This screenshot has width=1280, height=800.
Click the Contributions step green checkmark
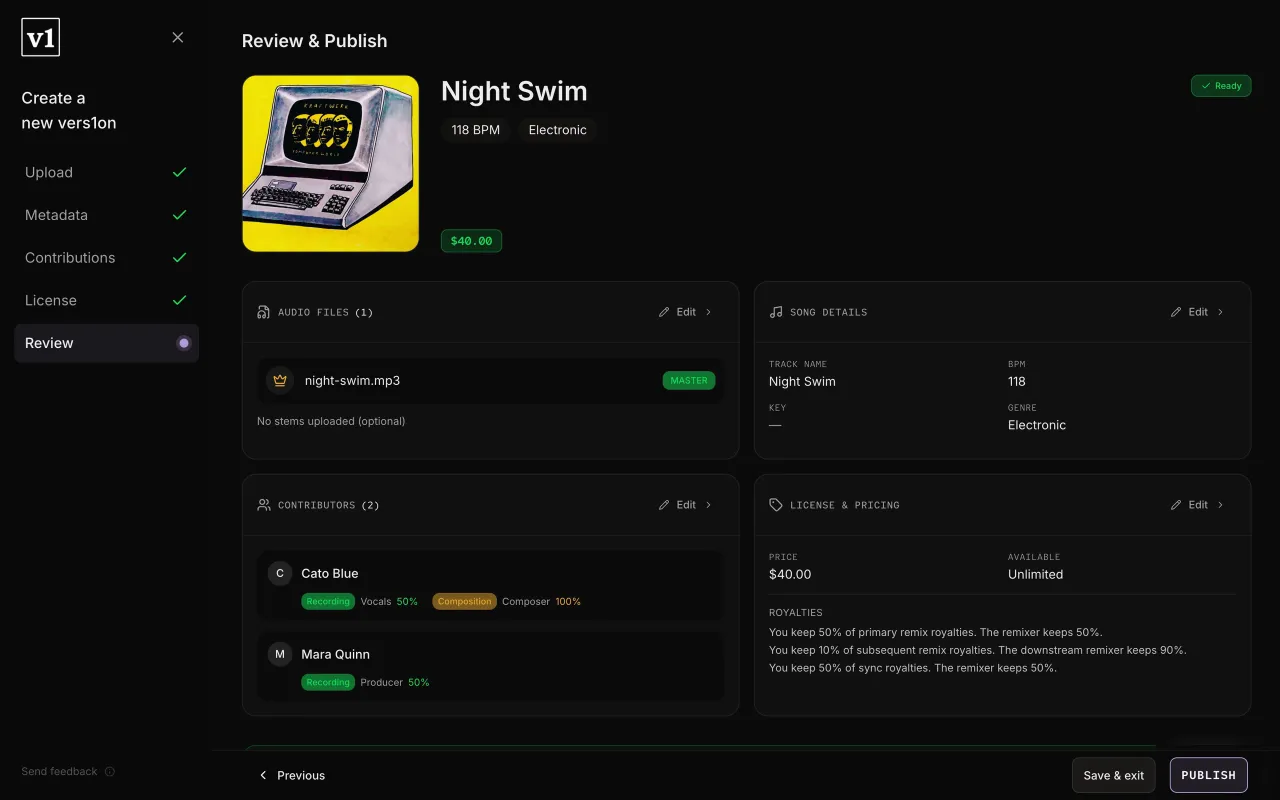pyautogui.click(x=180, y=258)
